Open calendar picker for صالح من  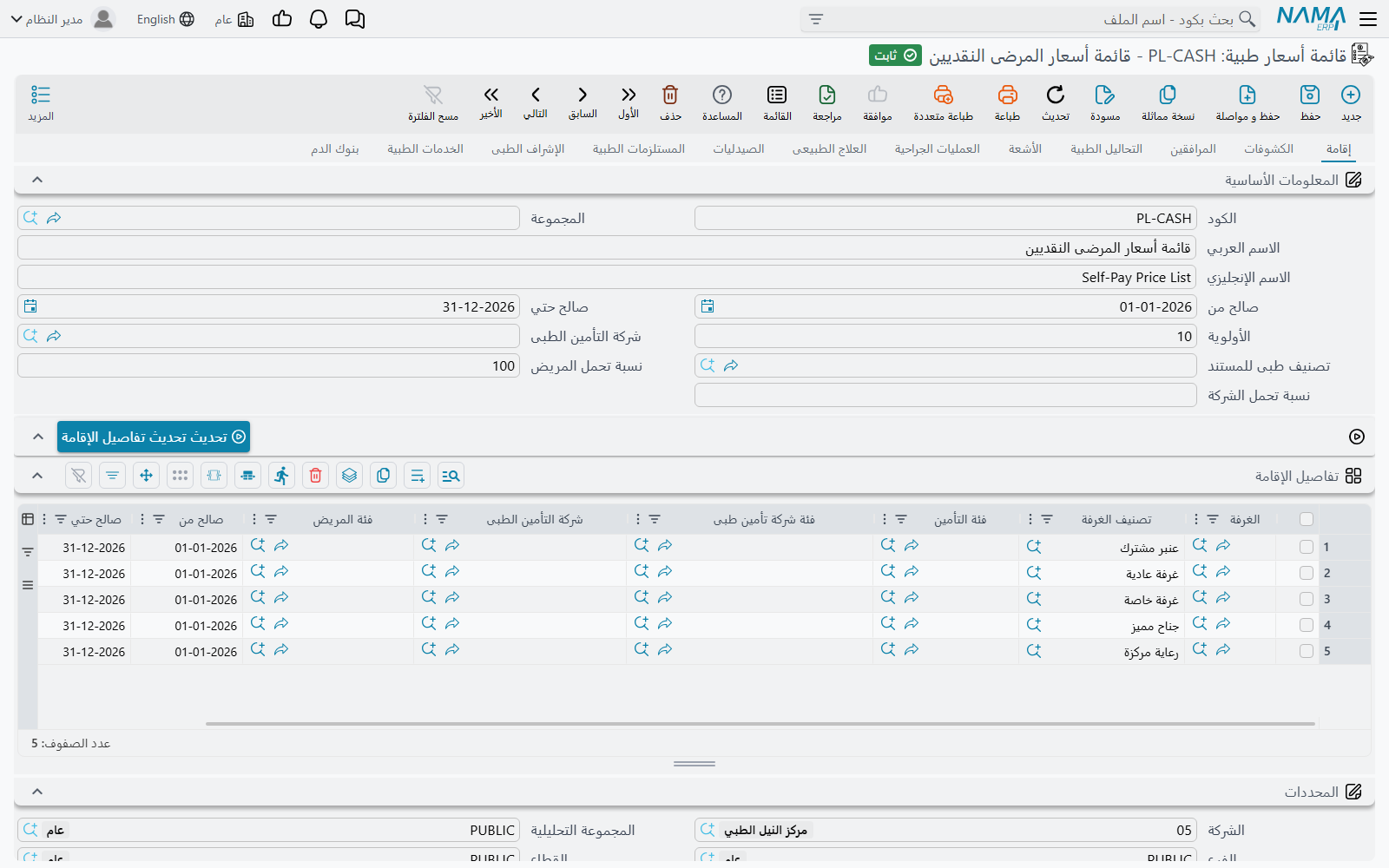(x=708, y=306)
